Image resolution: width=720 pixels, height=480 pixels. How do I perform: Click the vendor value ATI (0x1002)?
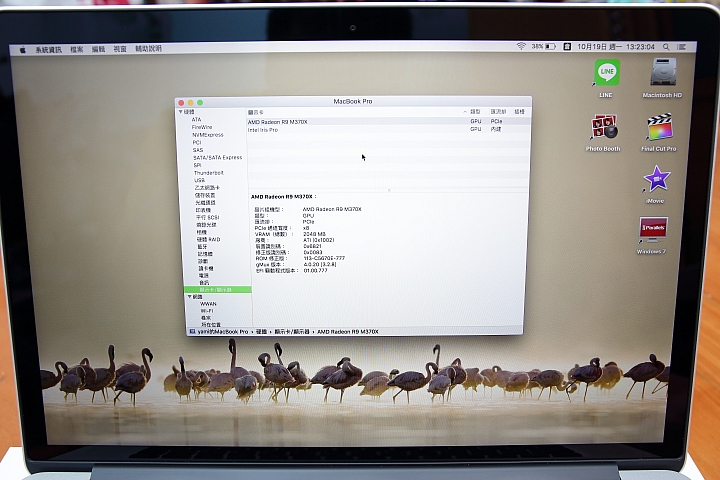(319, 240)
